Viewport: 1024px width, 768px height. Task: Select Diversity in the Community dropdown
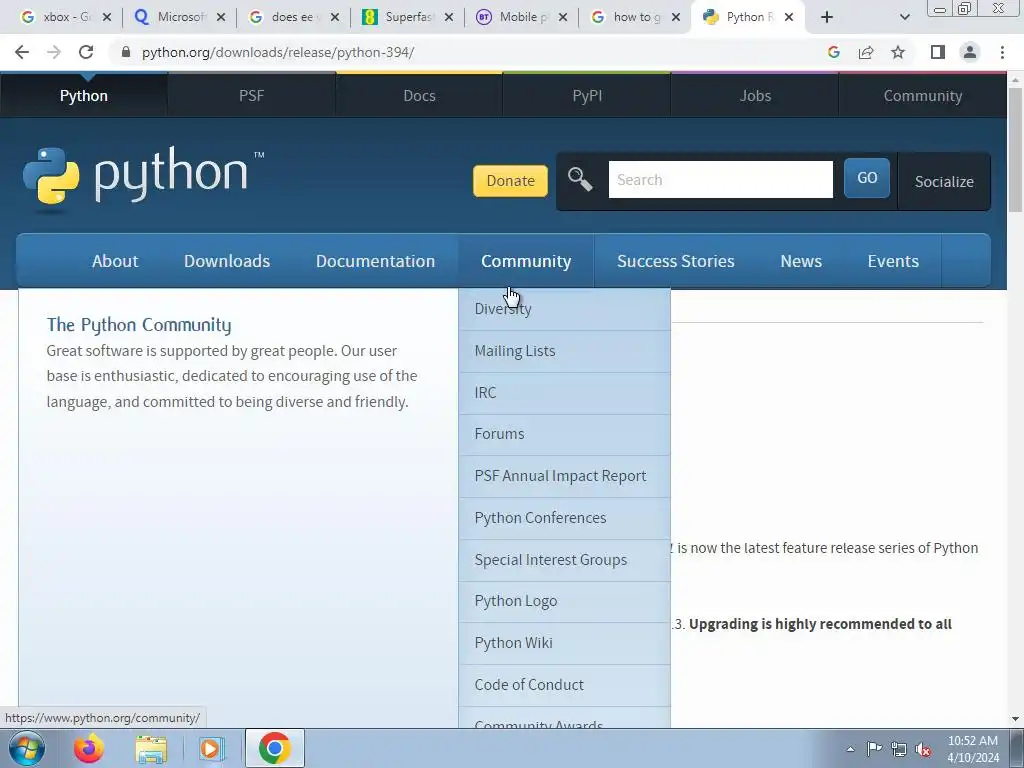click(564, 309)
